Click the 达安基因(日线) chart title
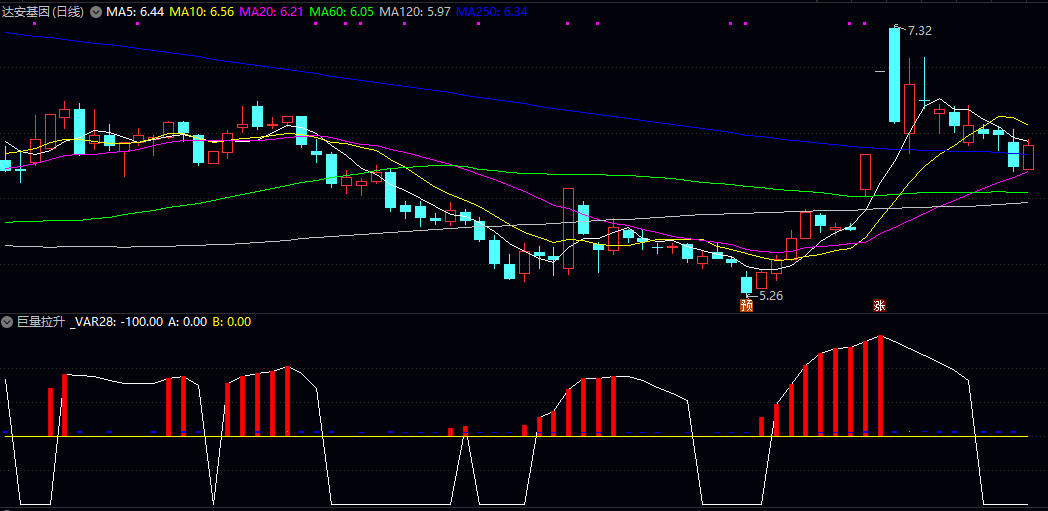Screen dimensions: 1048x511 [44, 12]
